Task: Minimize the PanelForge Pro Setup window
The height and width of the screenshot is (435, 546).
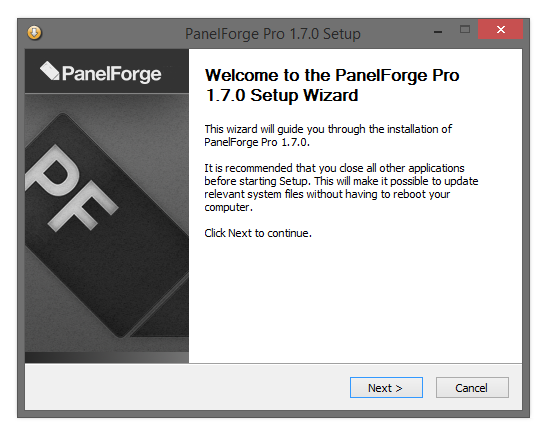Action: [438, 32]
